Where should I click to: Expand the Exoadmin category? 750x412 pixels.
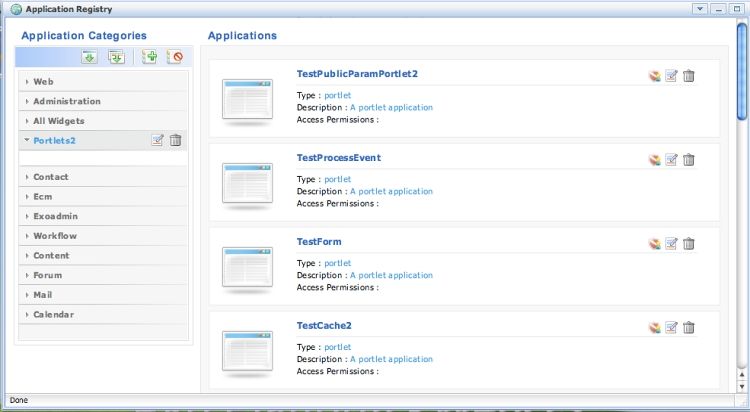click(103, 216)
